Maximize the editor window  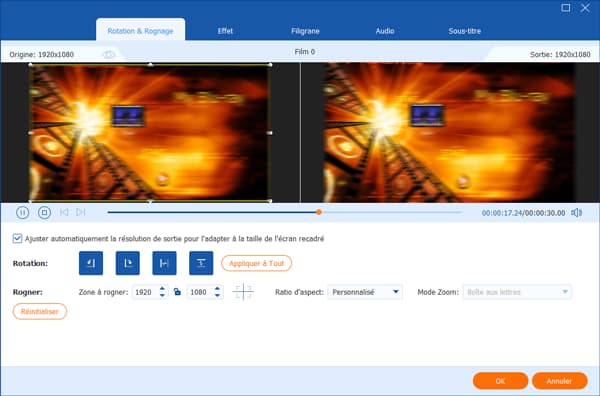[x=566, y=8]
